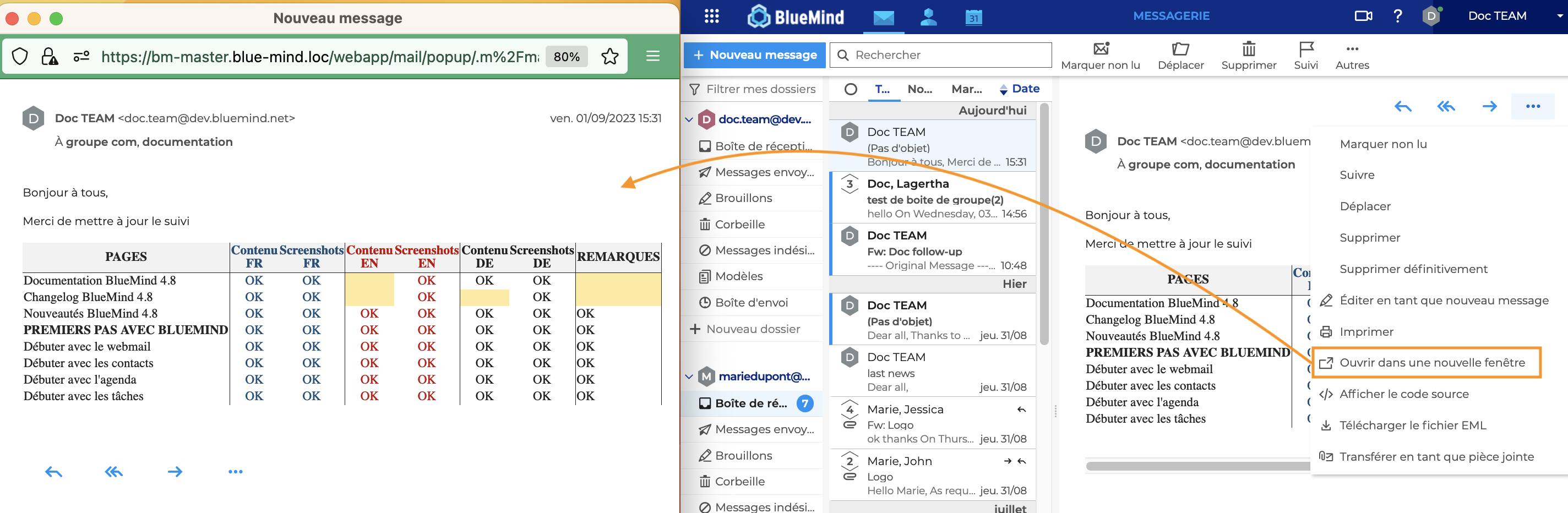The width and height of the screenshot is (1568, 513).
Task: Reply all using double arrow in reading pane
Action: (1446, 107)
